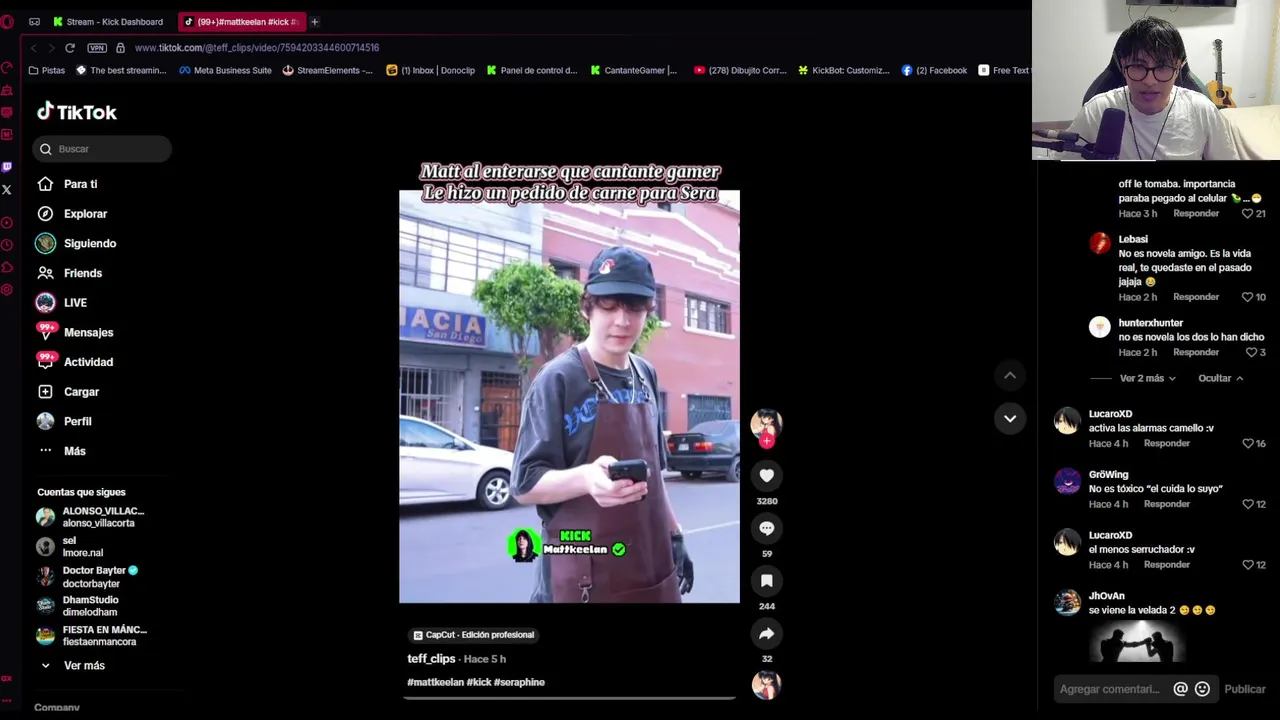Open Meta Business Suite bookmark
Screen dimensions: 1280x720
tap(225, 70)
